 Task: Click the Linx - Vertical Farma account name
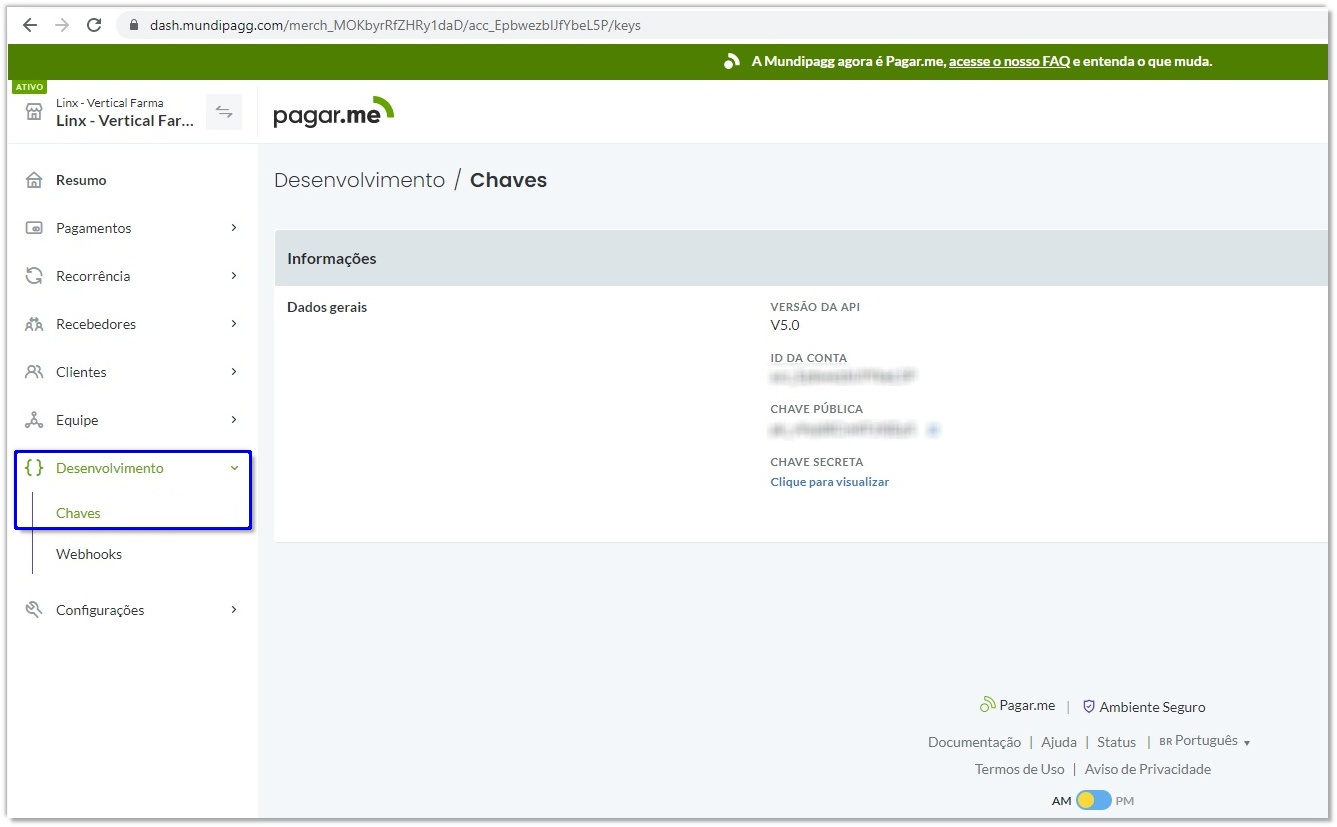[125, 120]
